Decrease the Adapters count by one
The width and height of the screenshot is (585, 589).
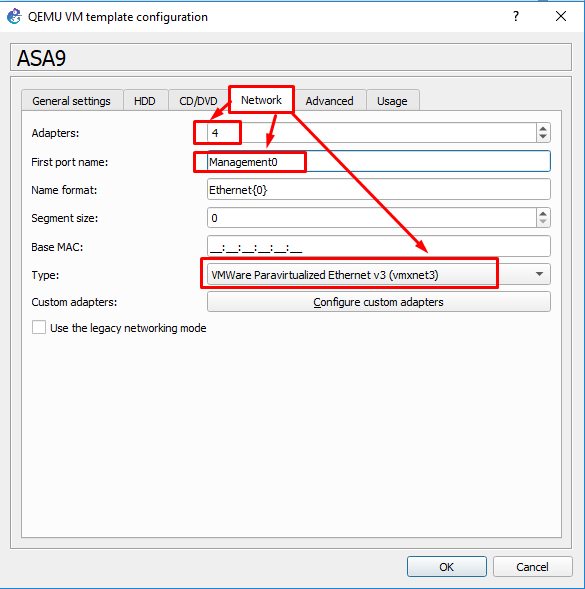coord(543,137)
